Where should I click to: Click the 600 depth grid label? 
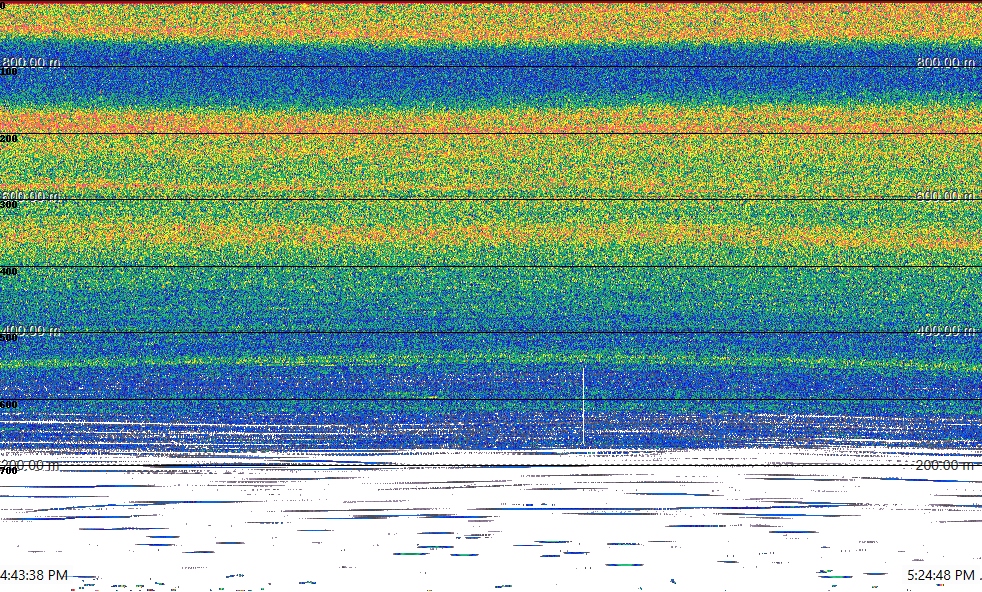click(x=9, y=405)
